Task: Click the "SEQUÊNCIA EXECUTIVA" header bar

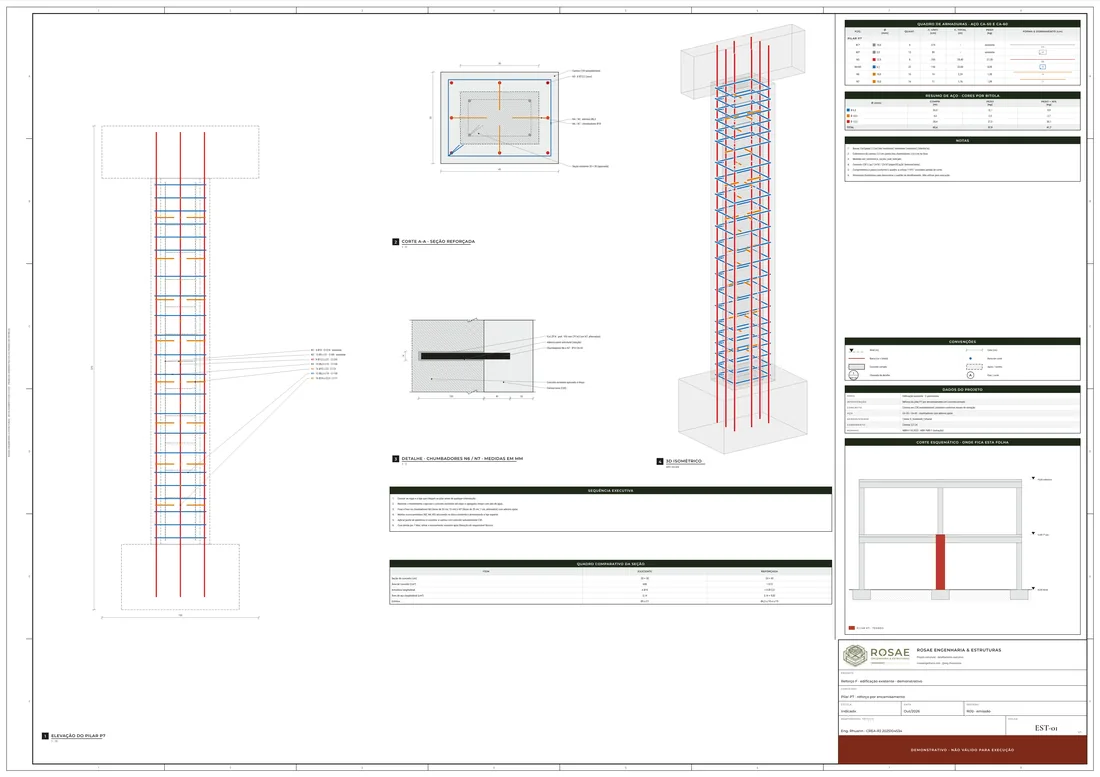Action: [x=610, y=491]
